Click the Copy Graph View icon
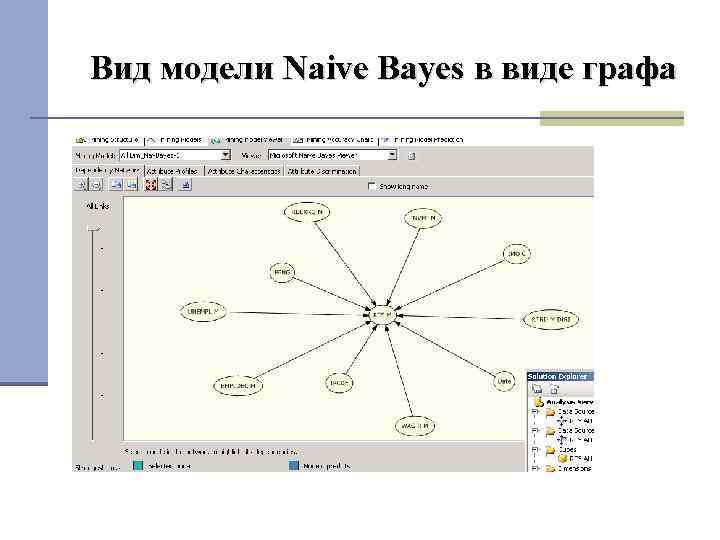720x540 pixels. point(117,185)
